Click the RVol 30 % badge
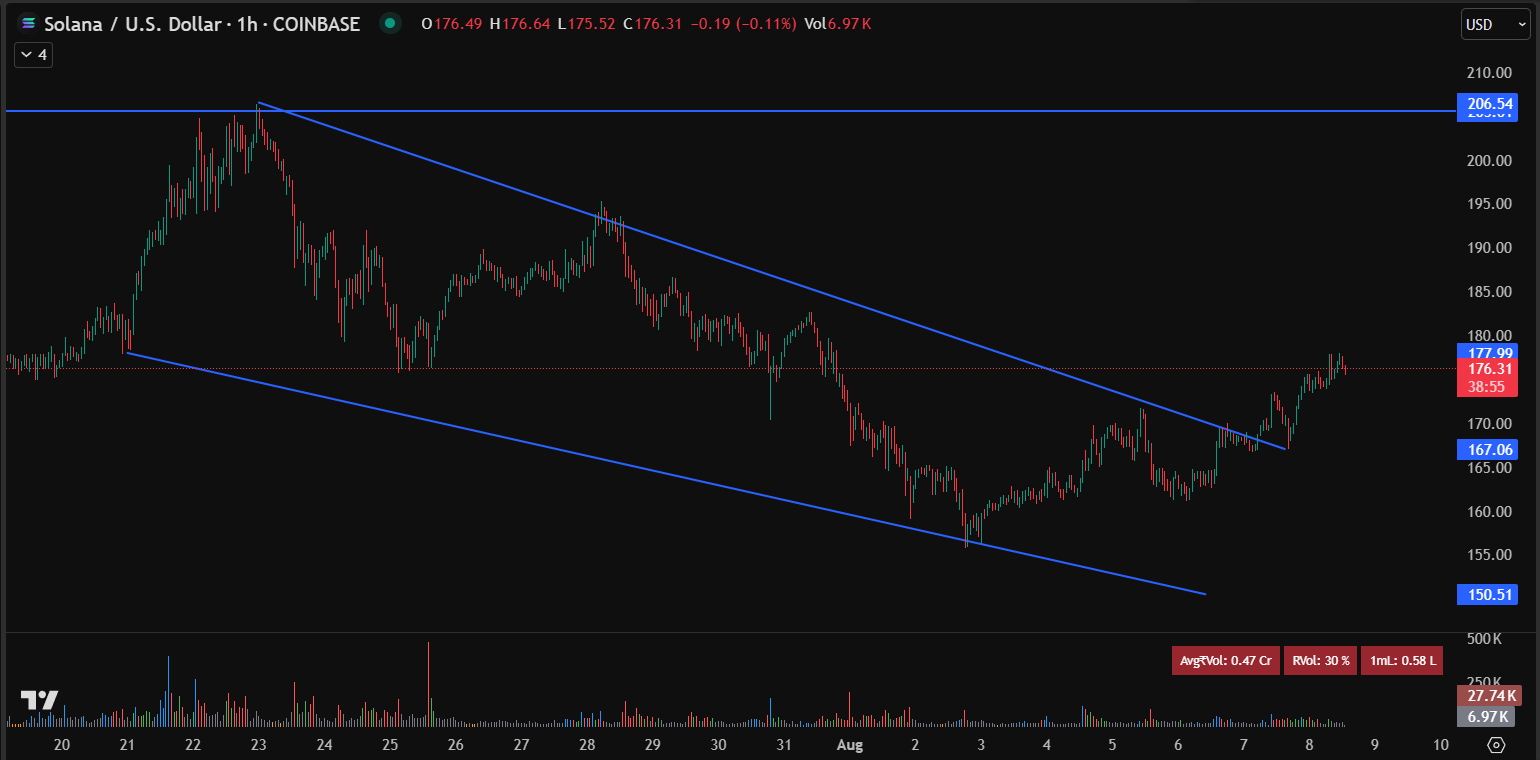1540x760 pixels. point(1320,660)
